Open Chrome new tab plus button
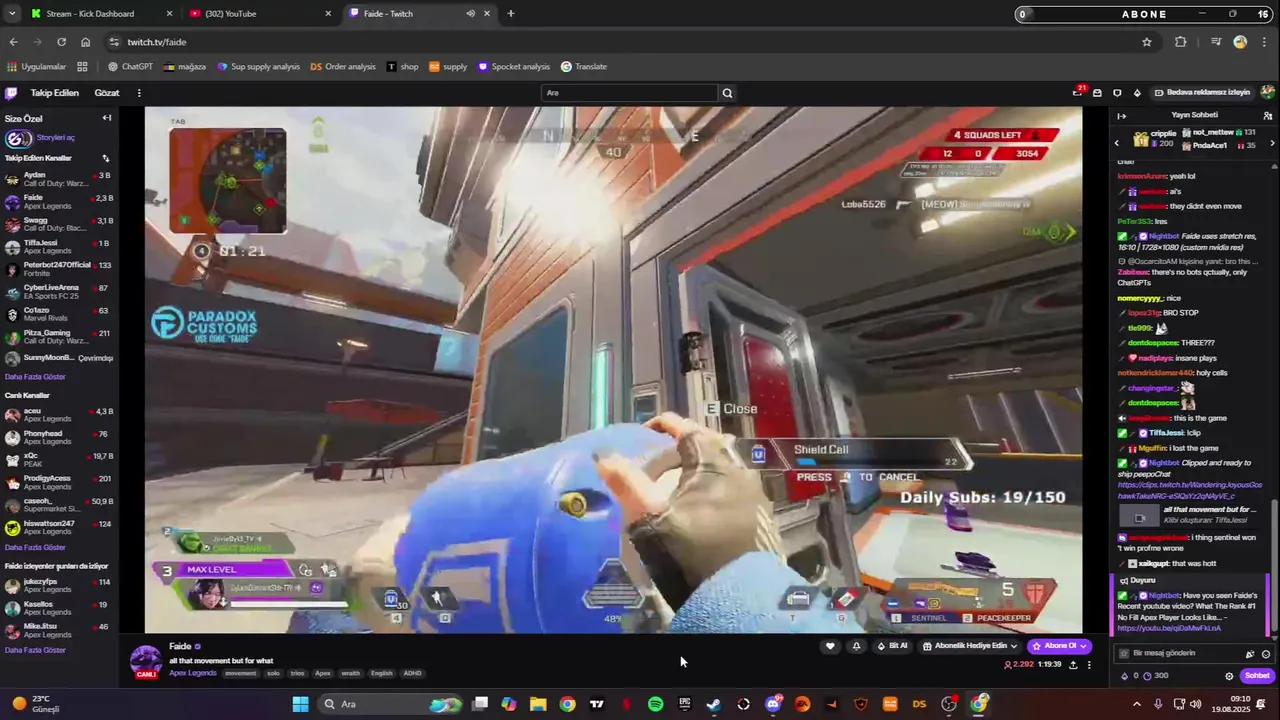 click(x=511, y=14)
